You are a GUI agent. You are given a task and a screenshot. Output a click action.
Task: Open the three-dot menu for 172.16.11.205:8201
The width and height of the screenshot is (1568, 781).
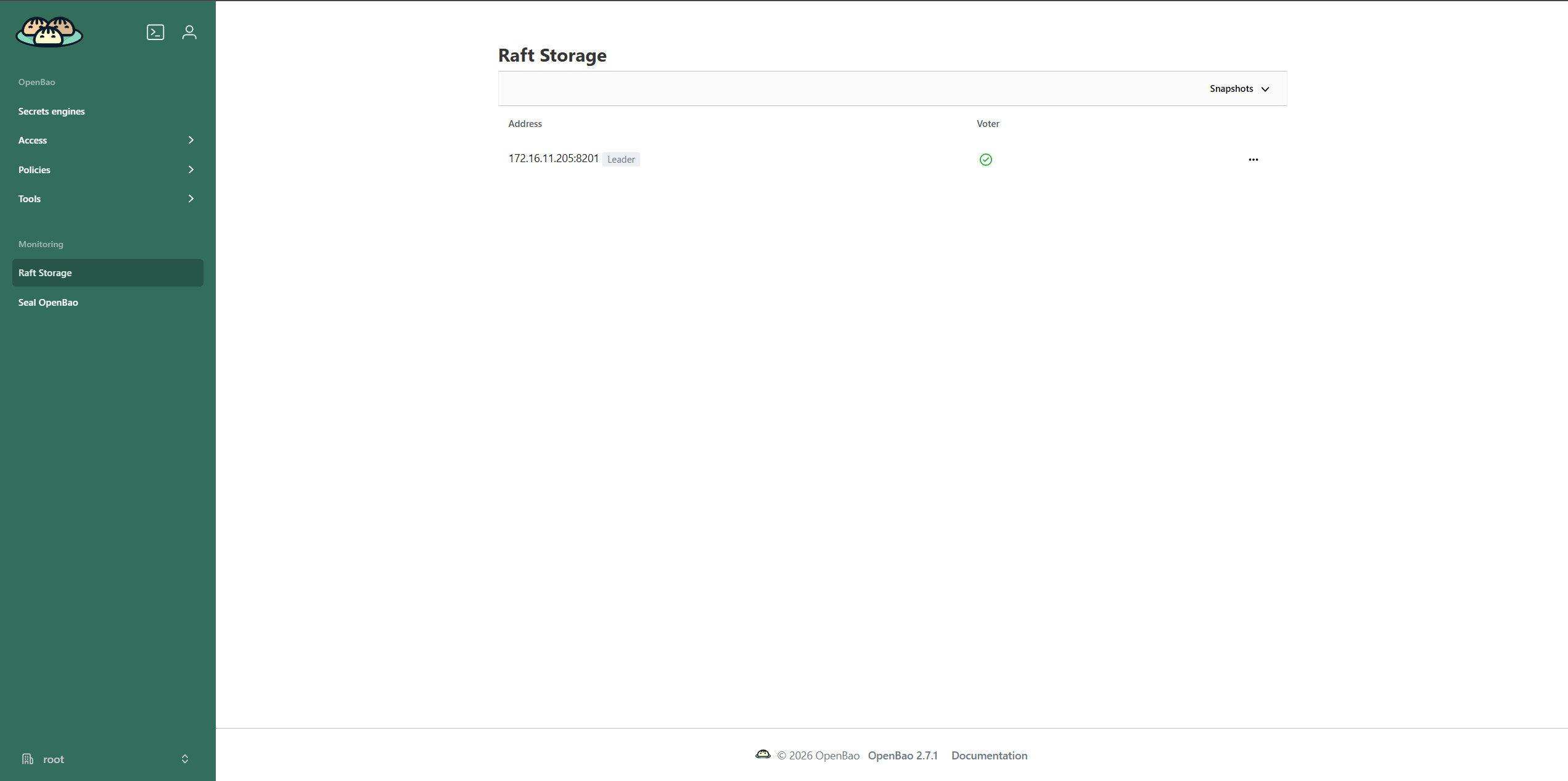pos(1253,160)
